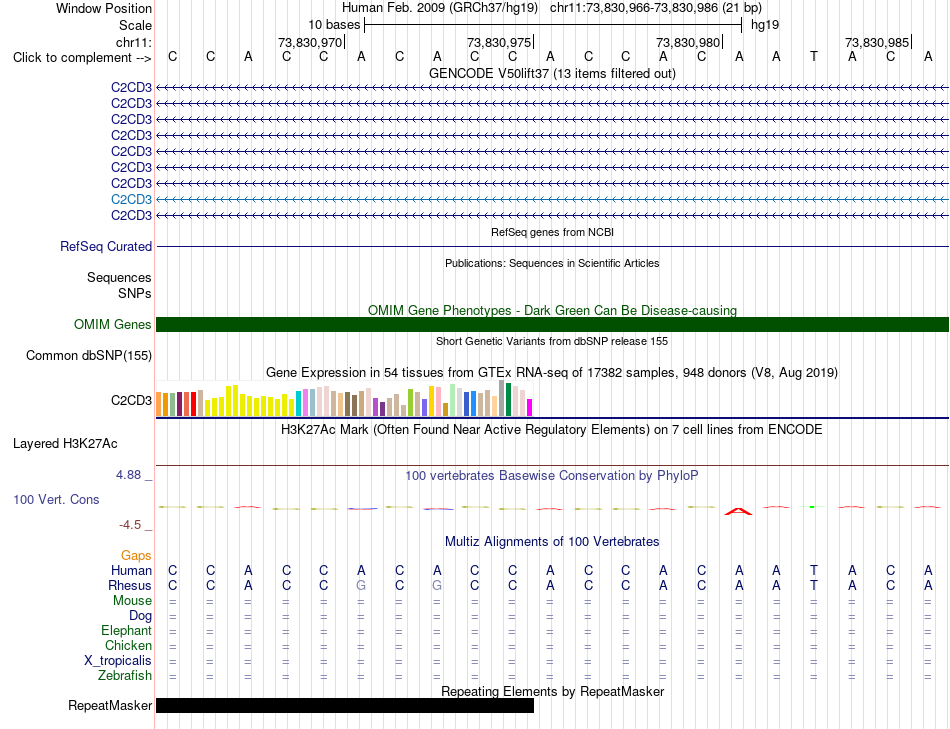The height and width of the screenshot is (729, 950).
Task: Select the Rhesus species row label
Action: (x=130, y=585)
